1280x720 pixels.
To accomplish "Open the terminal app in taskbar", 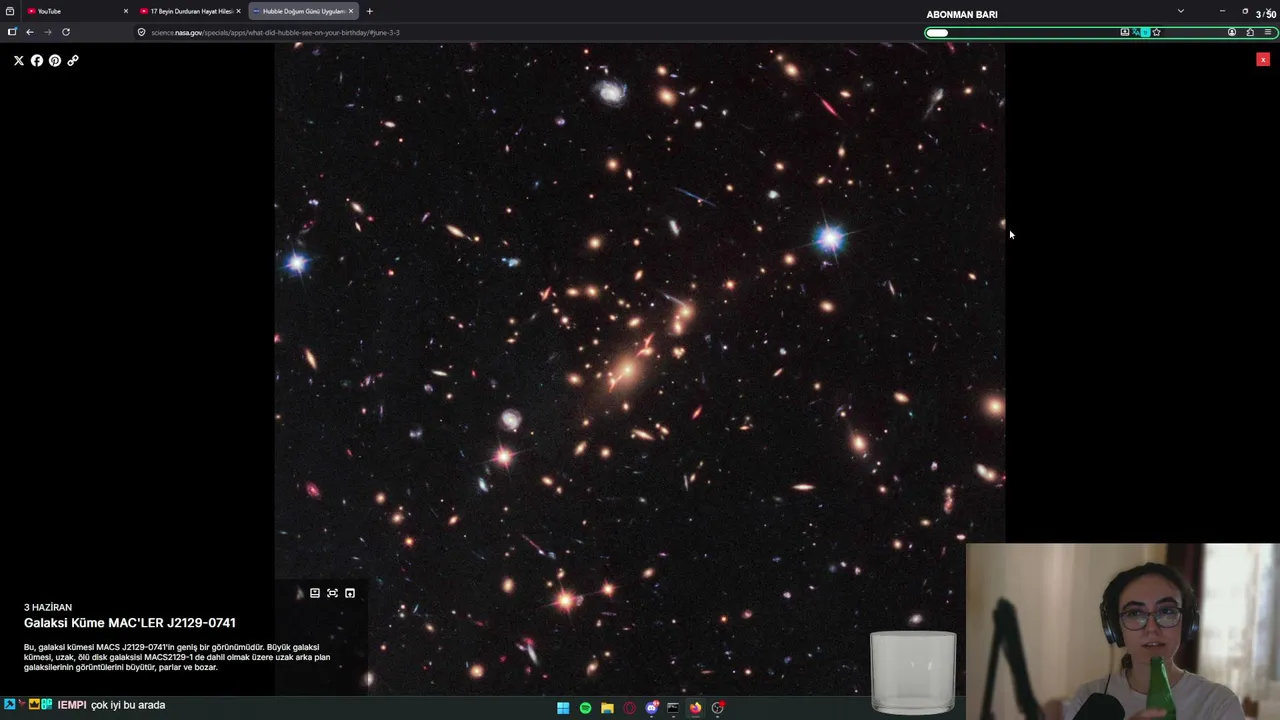I will 673,708.
